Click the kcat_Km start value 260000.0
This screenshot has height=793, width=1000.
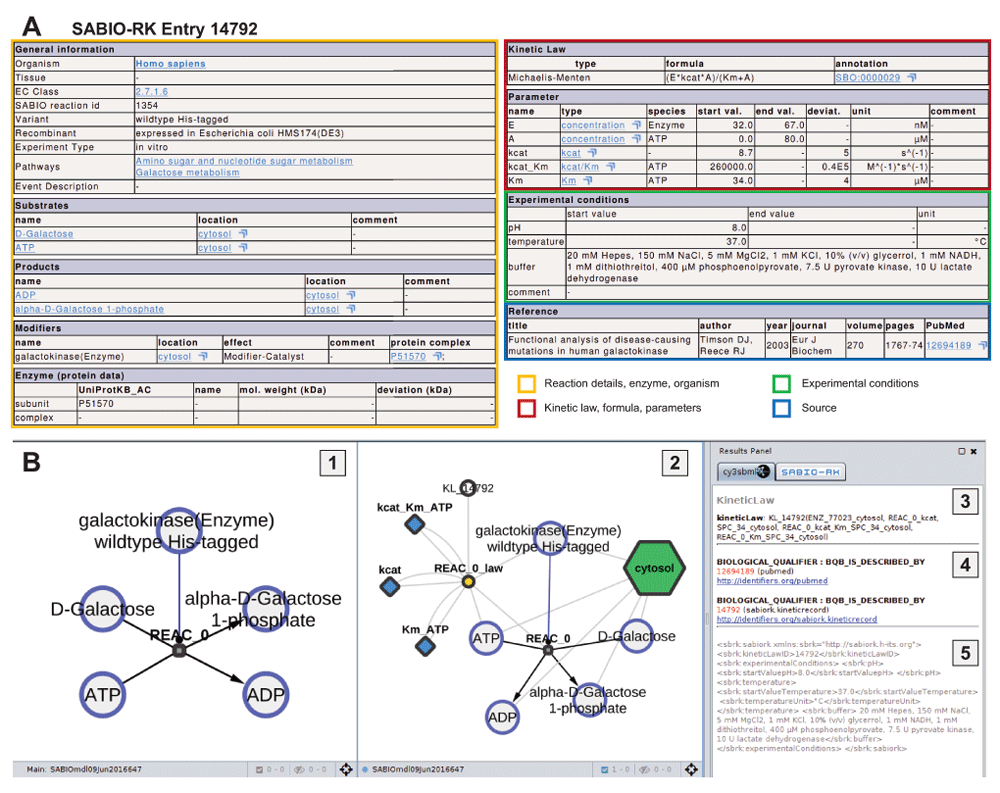(731, 167)
